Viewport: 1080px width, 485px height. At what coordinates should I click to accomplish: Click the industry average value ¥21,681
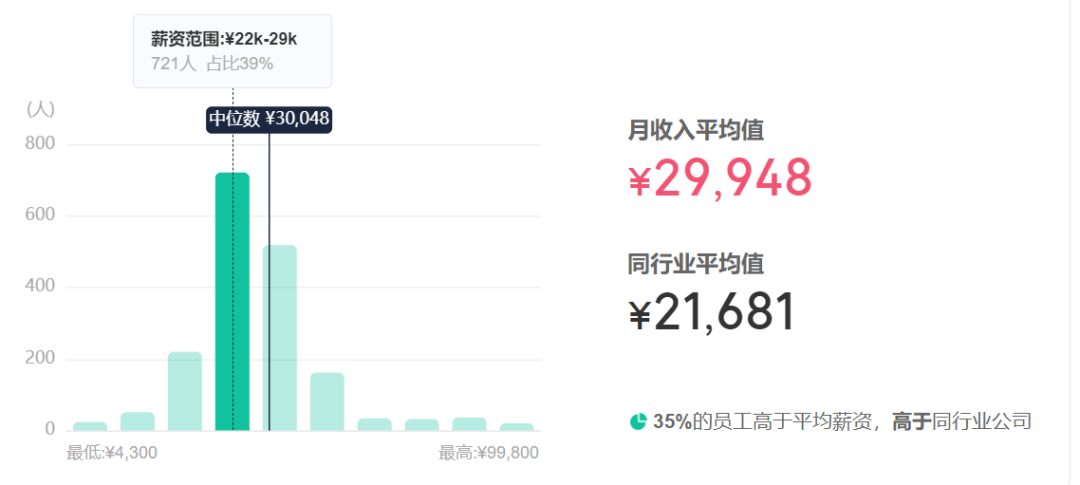coord(712,312)
